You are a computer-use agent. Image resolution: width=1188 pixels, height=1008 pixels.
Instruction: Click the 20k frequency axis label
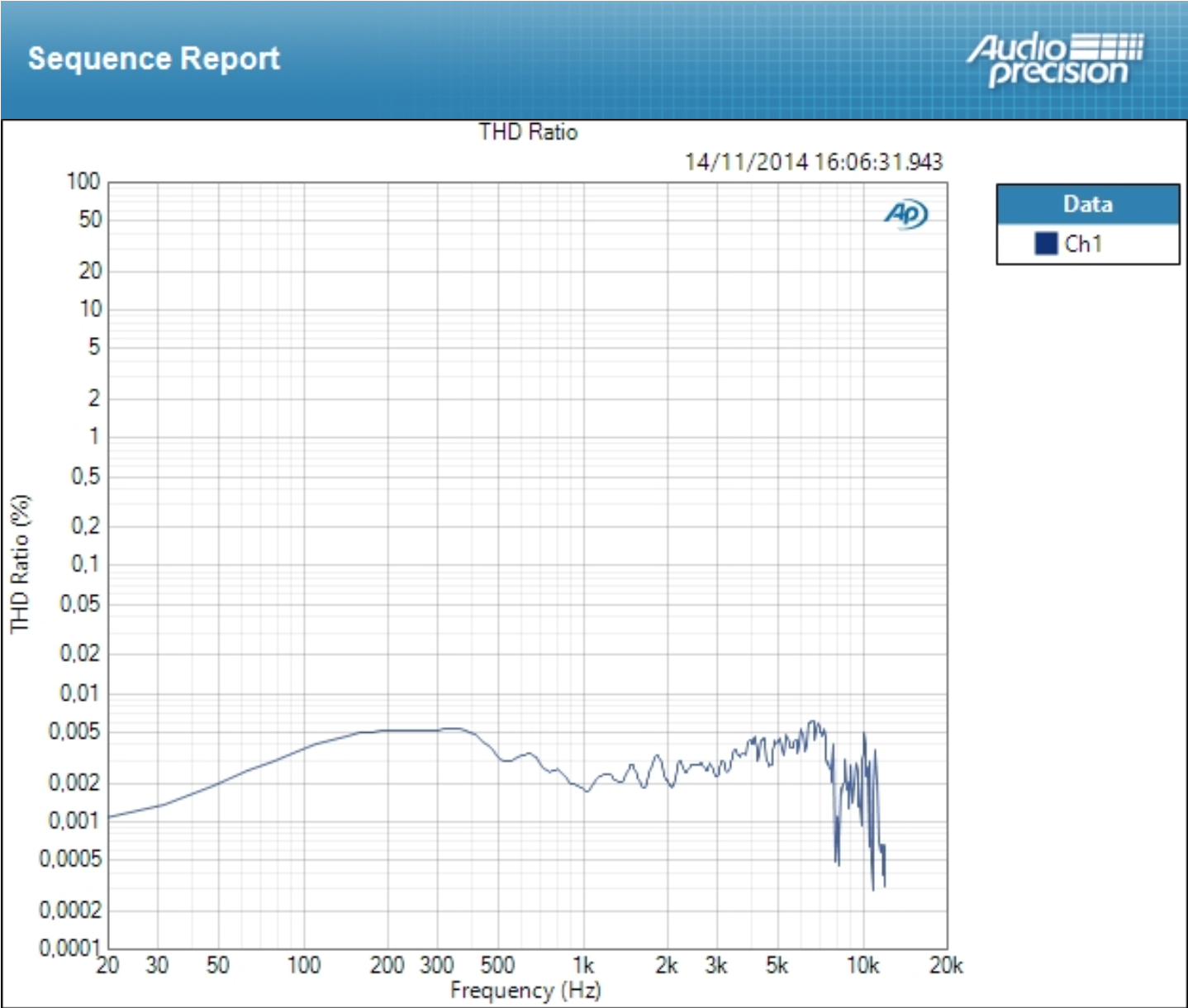(x=947, y=965)
